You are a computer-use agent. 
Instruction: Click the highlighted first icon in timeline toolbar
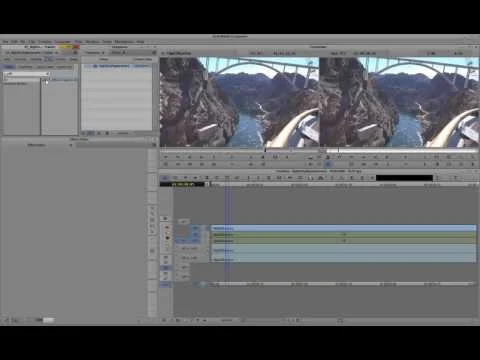[x=165, y=178]
